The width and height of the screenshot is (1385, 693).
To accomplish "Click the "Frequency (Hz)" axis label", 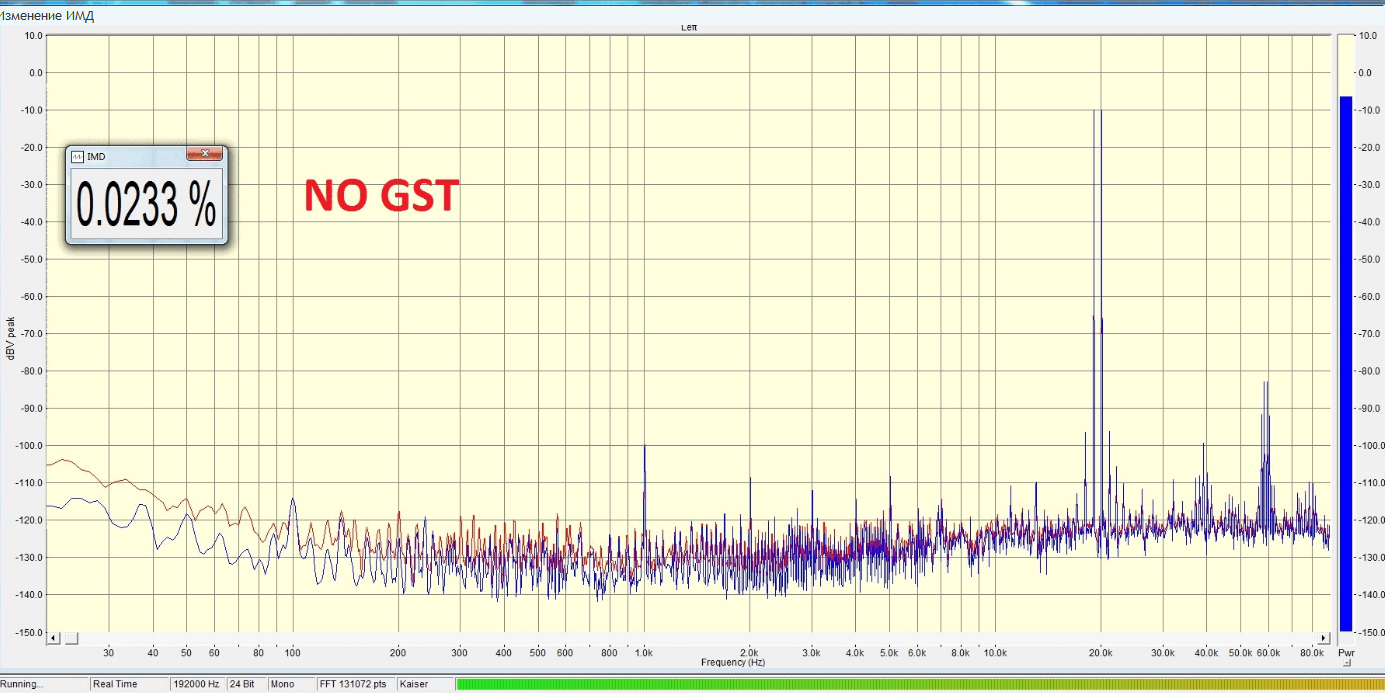I will tap(733, 662).
